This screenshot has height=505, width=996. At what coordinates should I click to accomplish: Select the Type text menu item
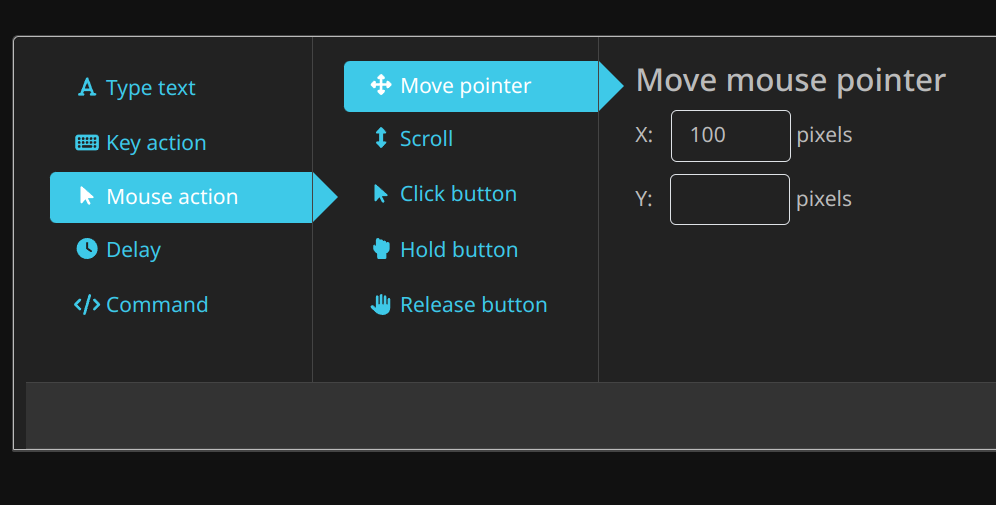coord(151,88)
